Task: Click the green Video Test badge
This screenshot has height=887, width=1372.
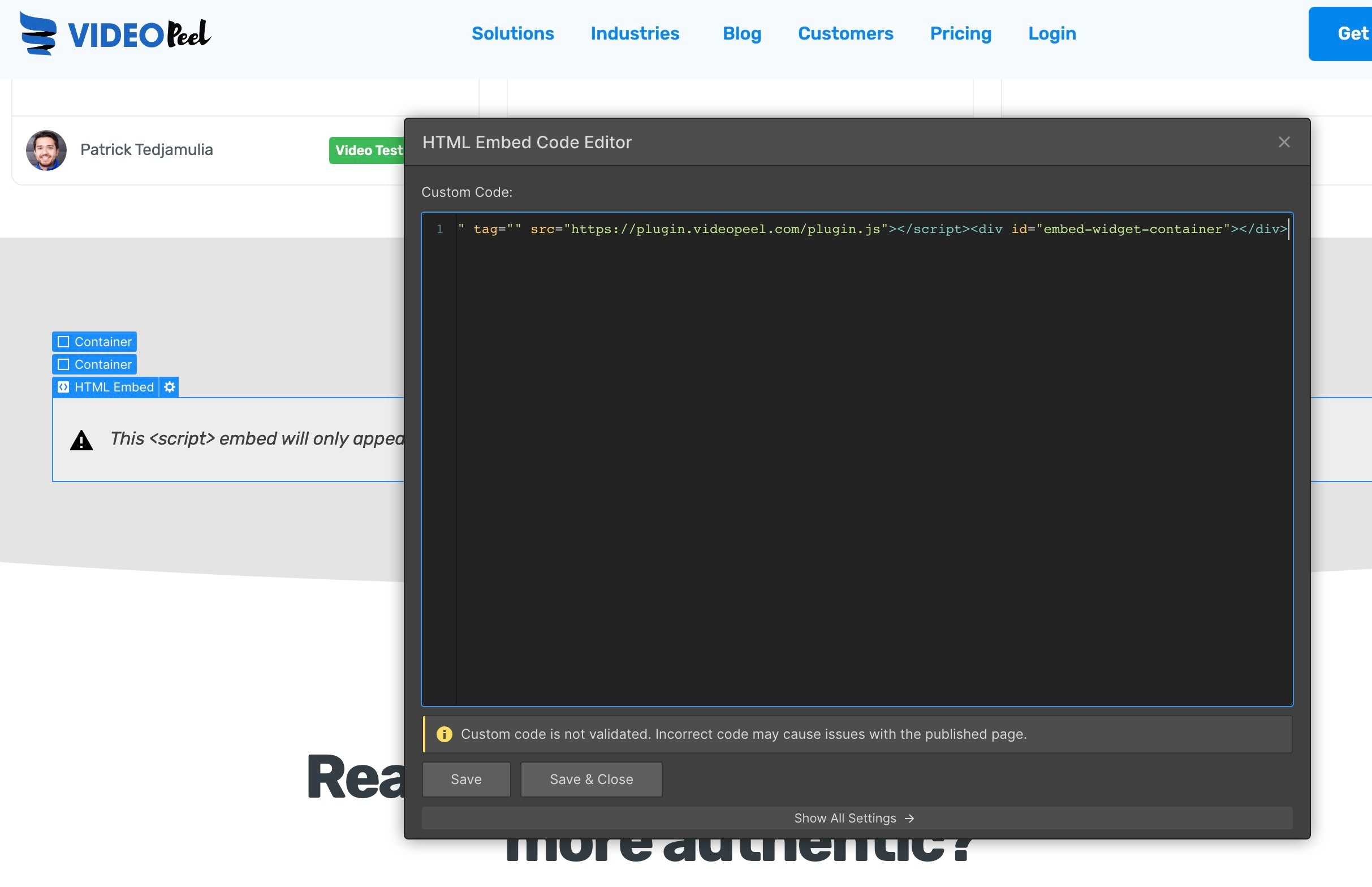Action: coord(366,150)
